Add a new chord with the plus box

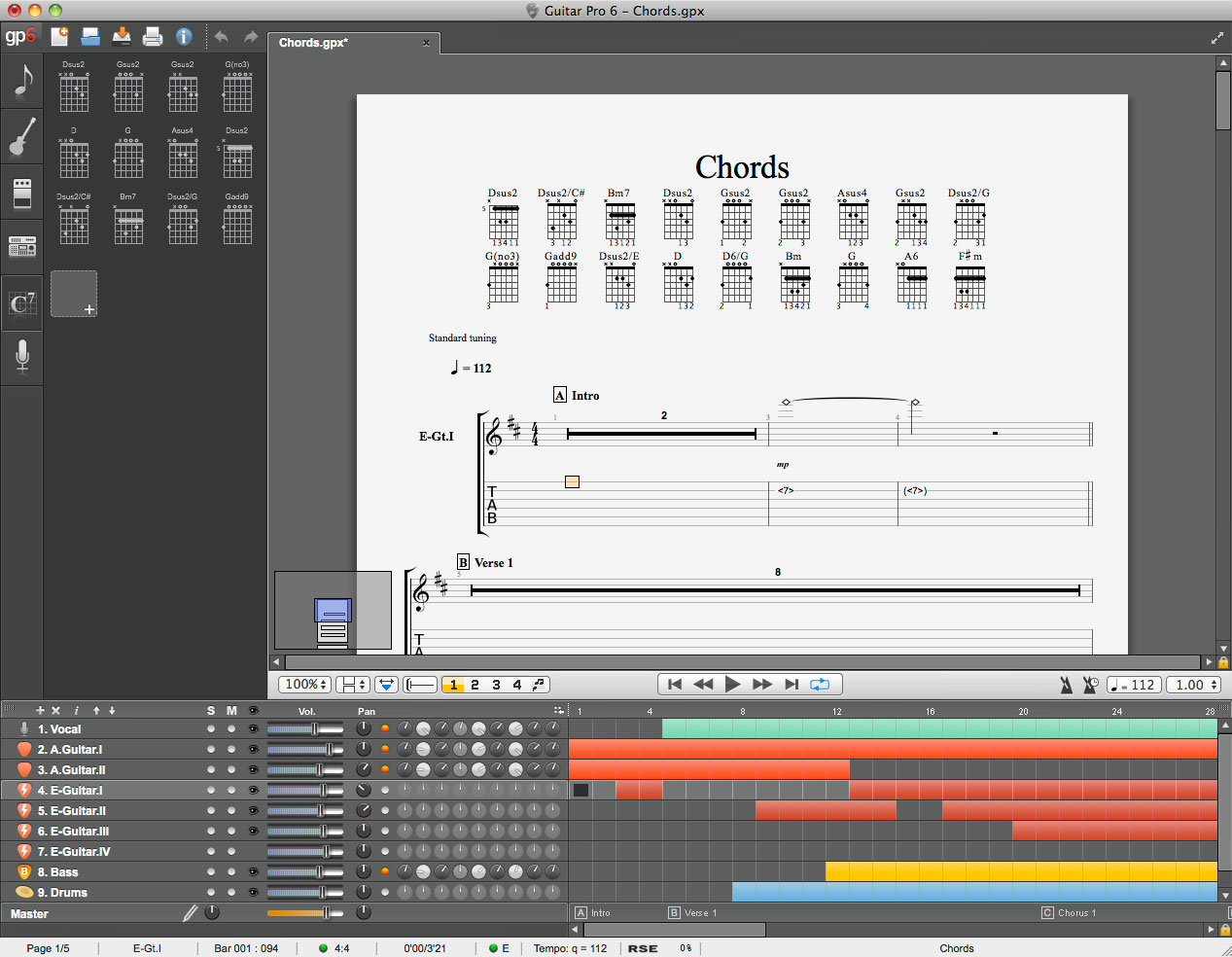click(74, 294)
